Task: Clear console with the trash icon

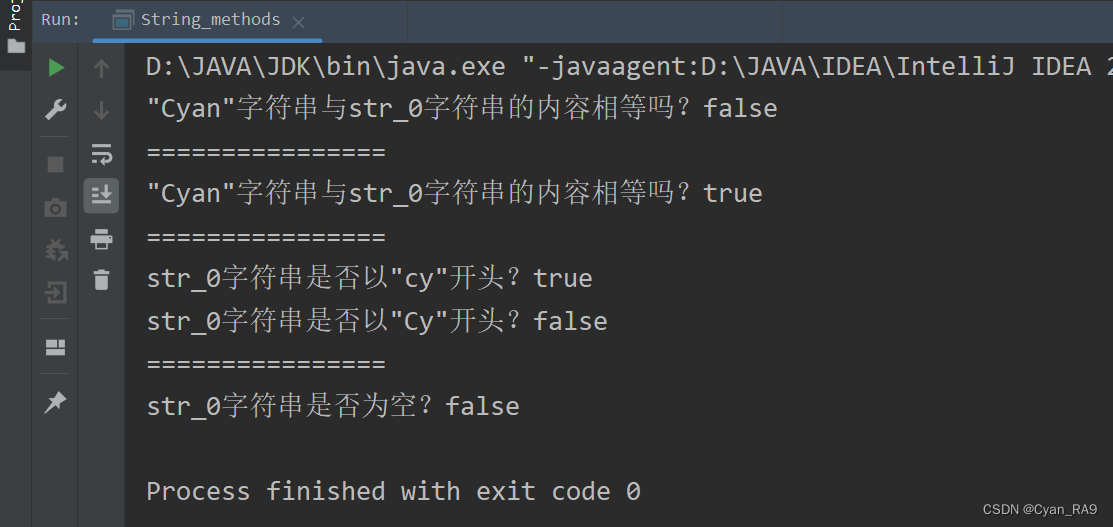Action: [x=102, y=279]
